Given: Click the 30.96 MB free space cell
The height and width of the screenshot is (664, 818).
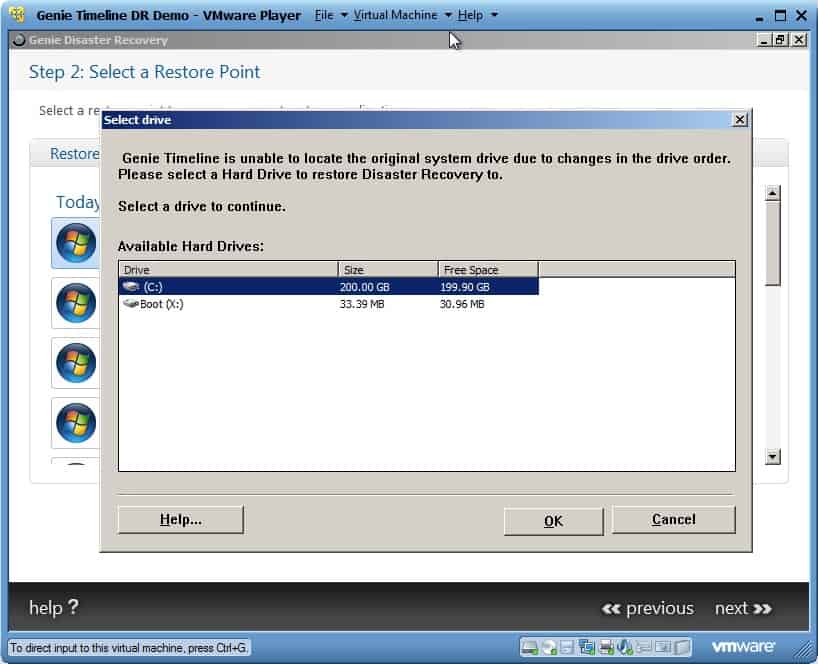Looking at the screenshot, I should (462, 304).
